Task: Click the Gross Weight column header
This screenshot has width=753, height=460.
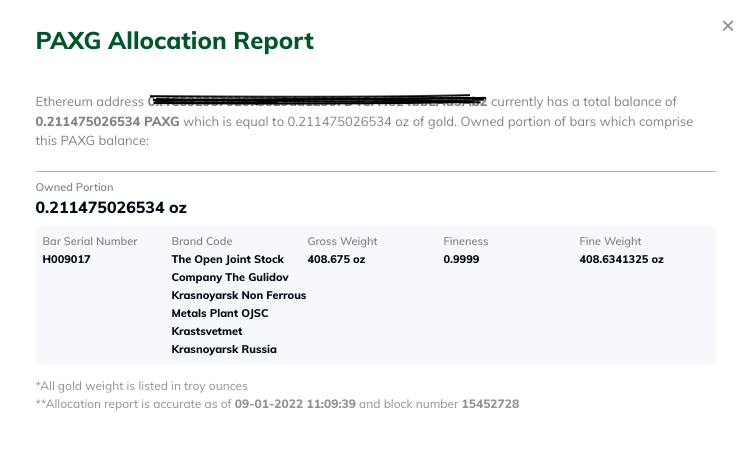Action: coord(342,241)
